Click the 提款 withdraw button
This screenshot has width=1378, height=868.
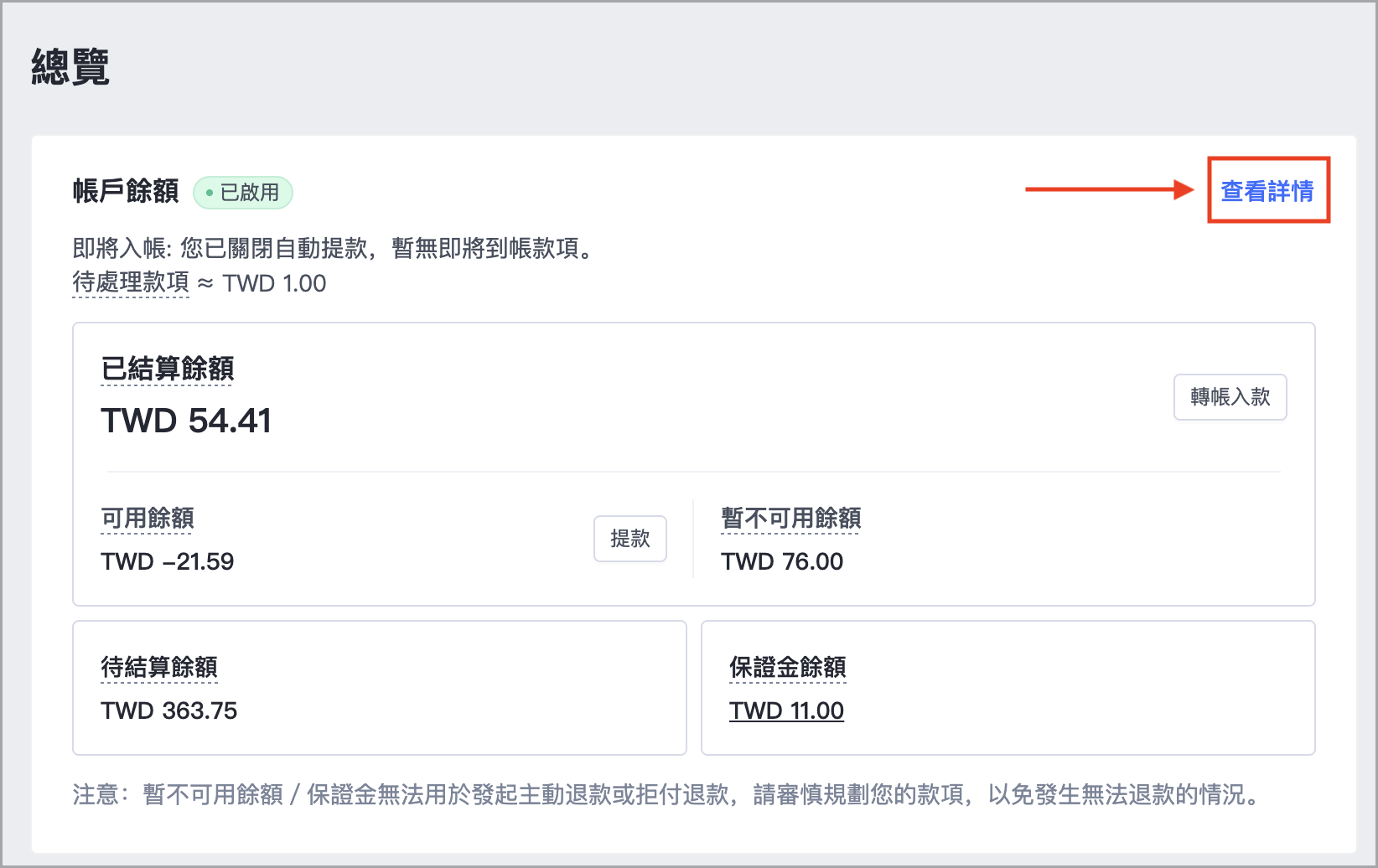(x=630, y=539)
